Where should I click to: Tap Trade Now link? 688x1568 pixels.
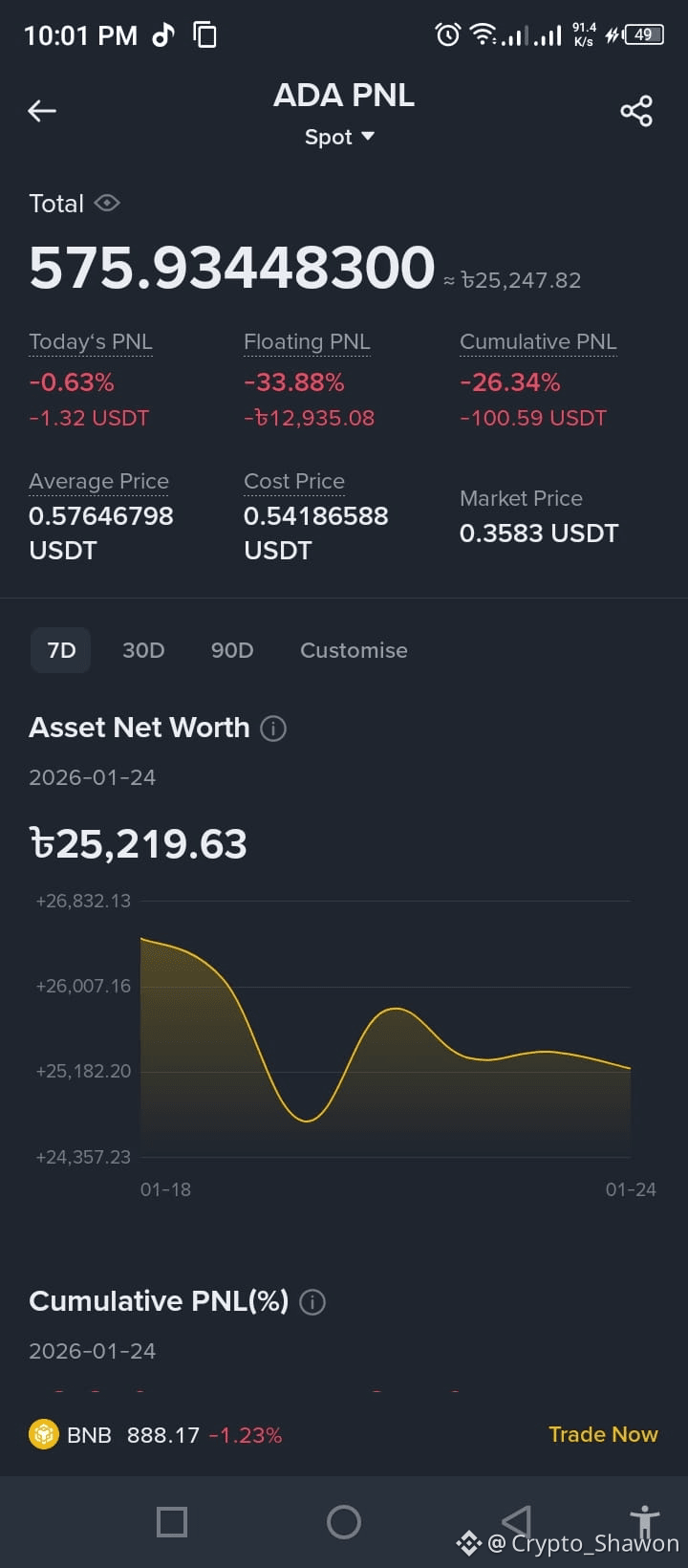click(603, 1434)
